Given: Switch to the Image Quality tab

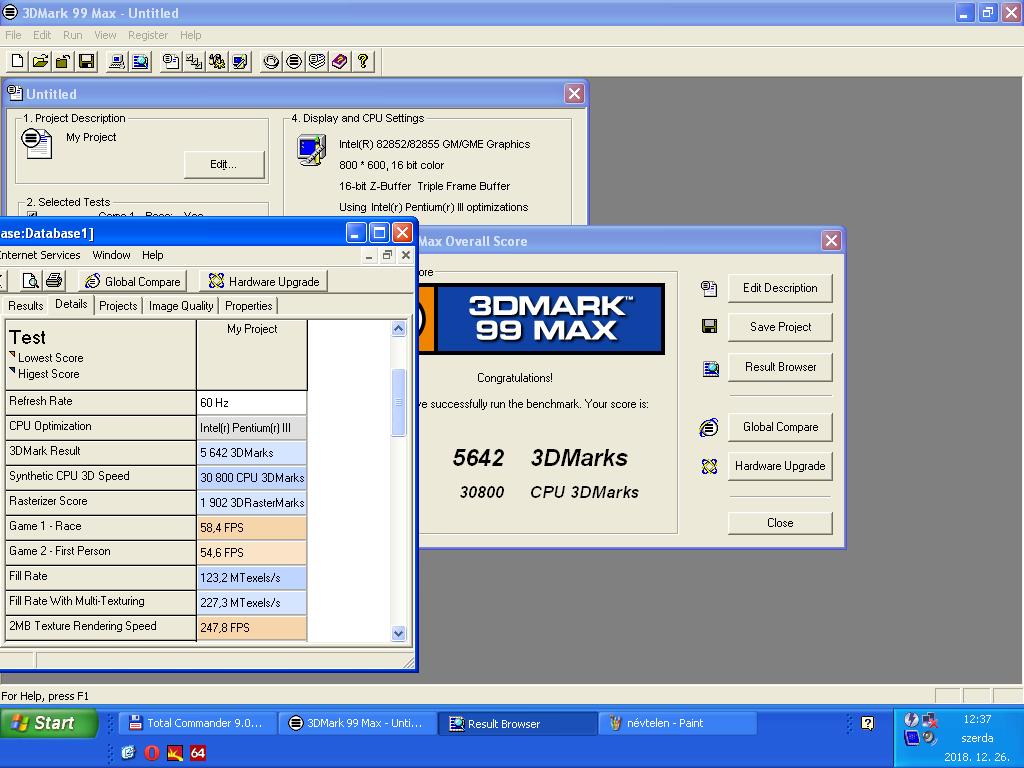Looking at the screenshot, I should (x=181, y=306).
